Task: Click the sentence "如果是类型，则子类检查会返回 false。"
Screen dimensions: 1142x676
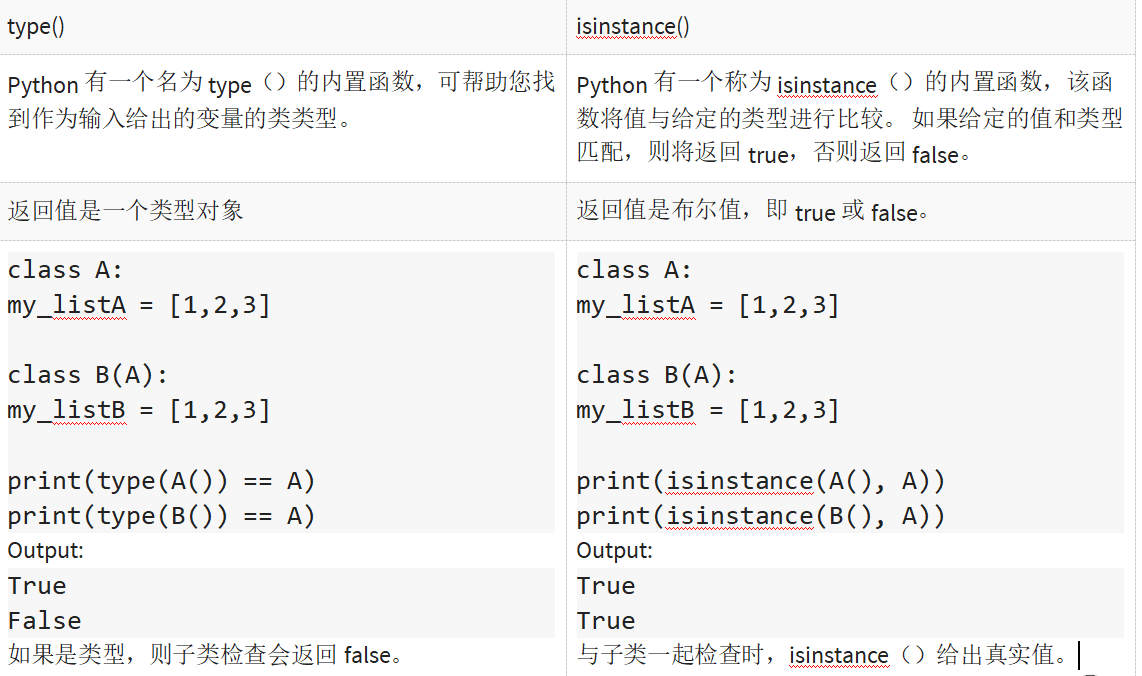Action: pyautogui.click(x=205, y=656)
